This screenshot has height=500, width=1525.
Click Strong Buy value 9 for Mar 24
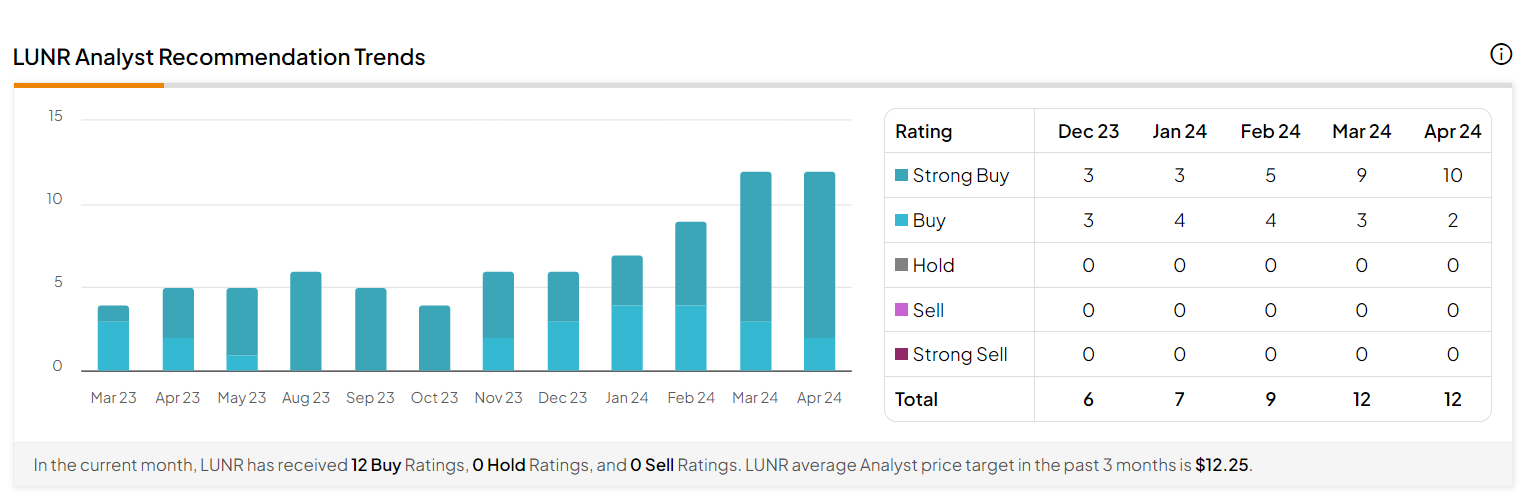(1361, 175)
